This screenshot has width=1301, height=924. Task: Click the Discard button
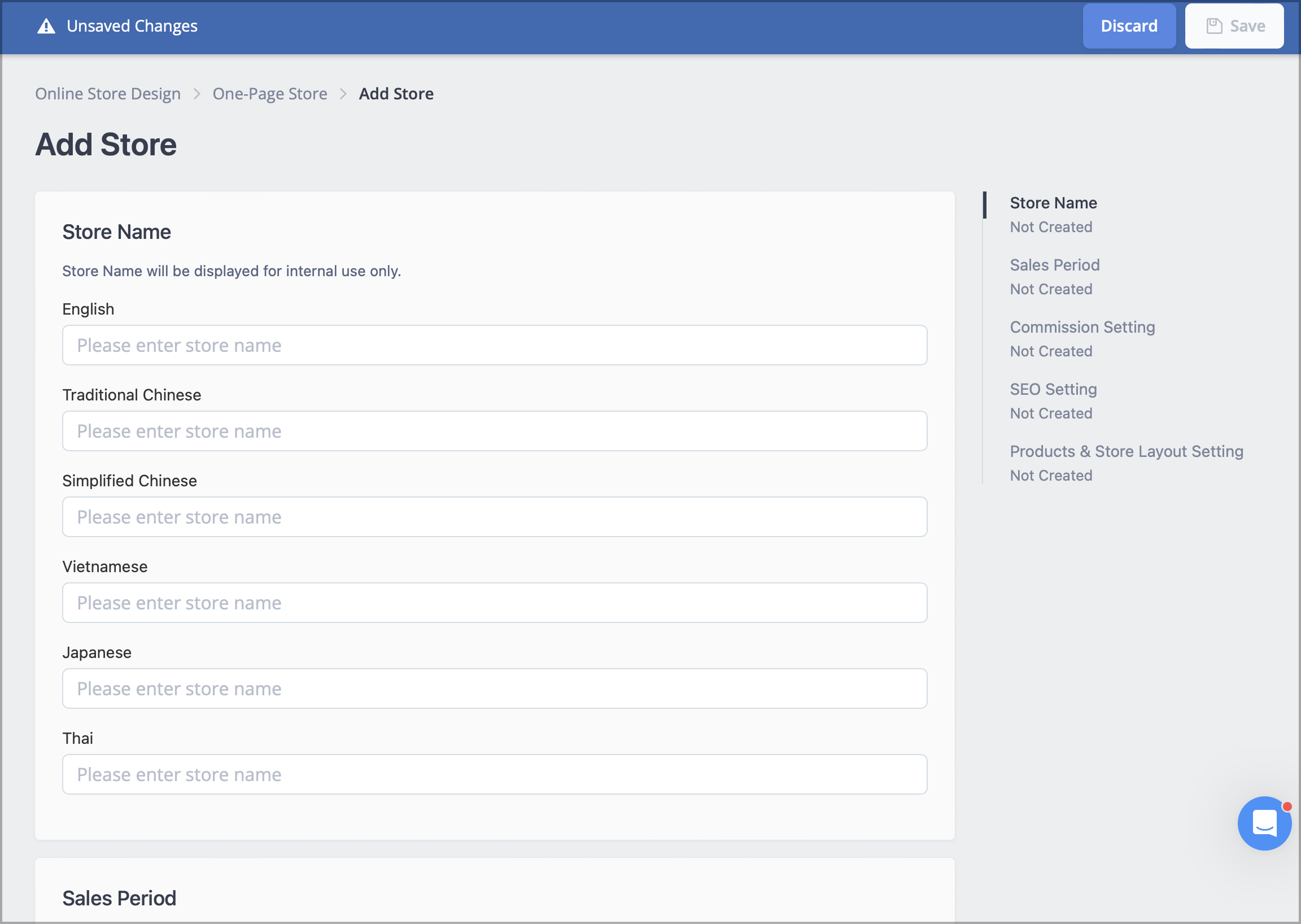(1129, 25)
